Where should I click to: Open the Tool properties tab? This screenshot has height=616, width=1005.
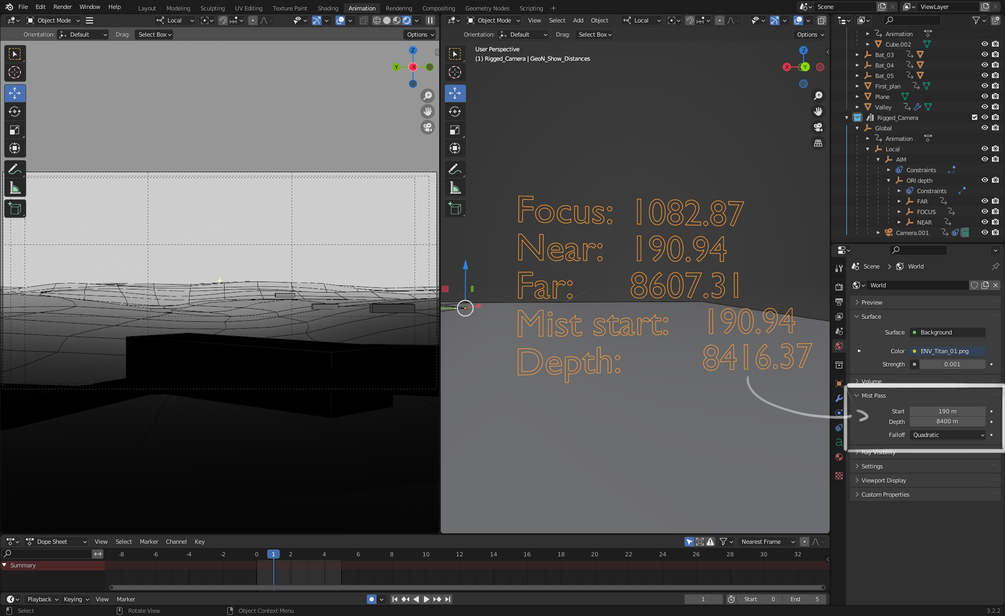point(838,268)
